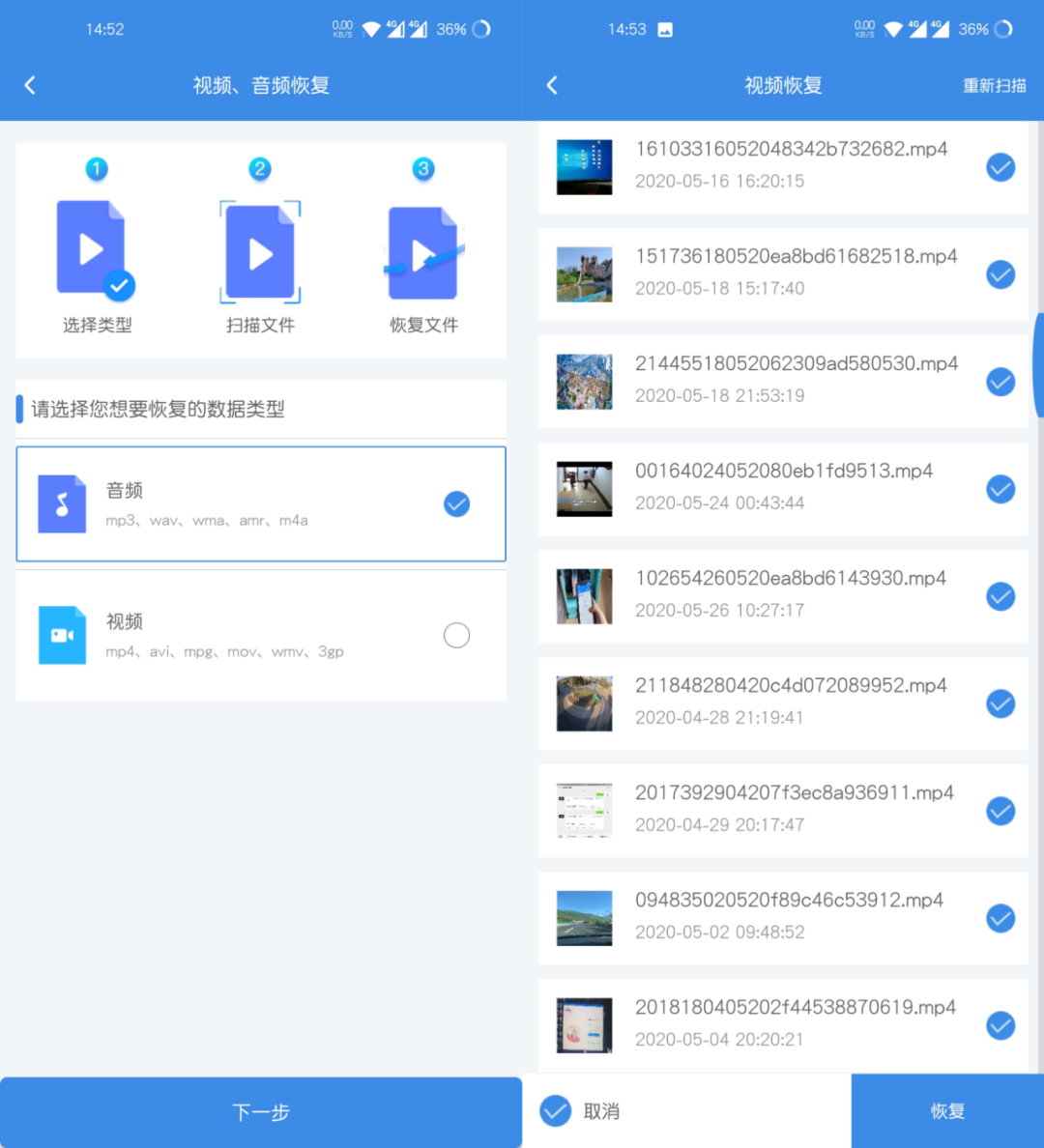Uncheck 102654260520ea8bd6143930.mp4

click(1000, 596)
